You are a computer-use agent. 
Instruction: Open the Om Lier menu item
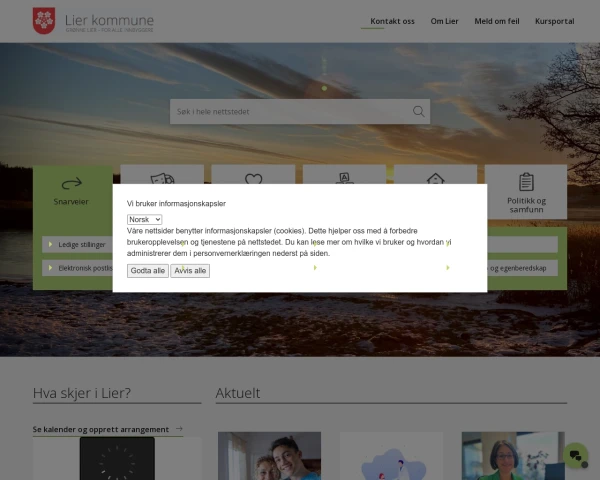(x=444, y=21)
